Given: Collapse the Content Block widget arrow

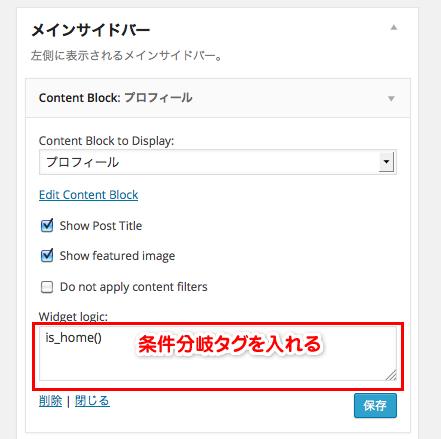Looking at the screenshot, I should click(391, 98).
